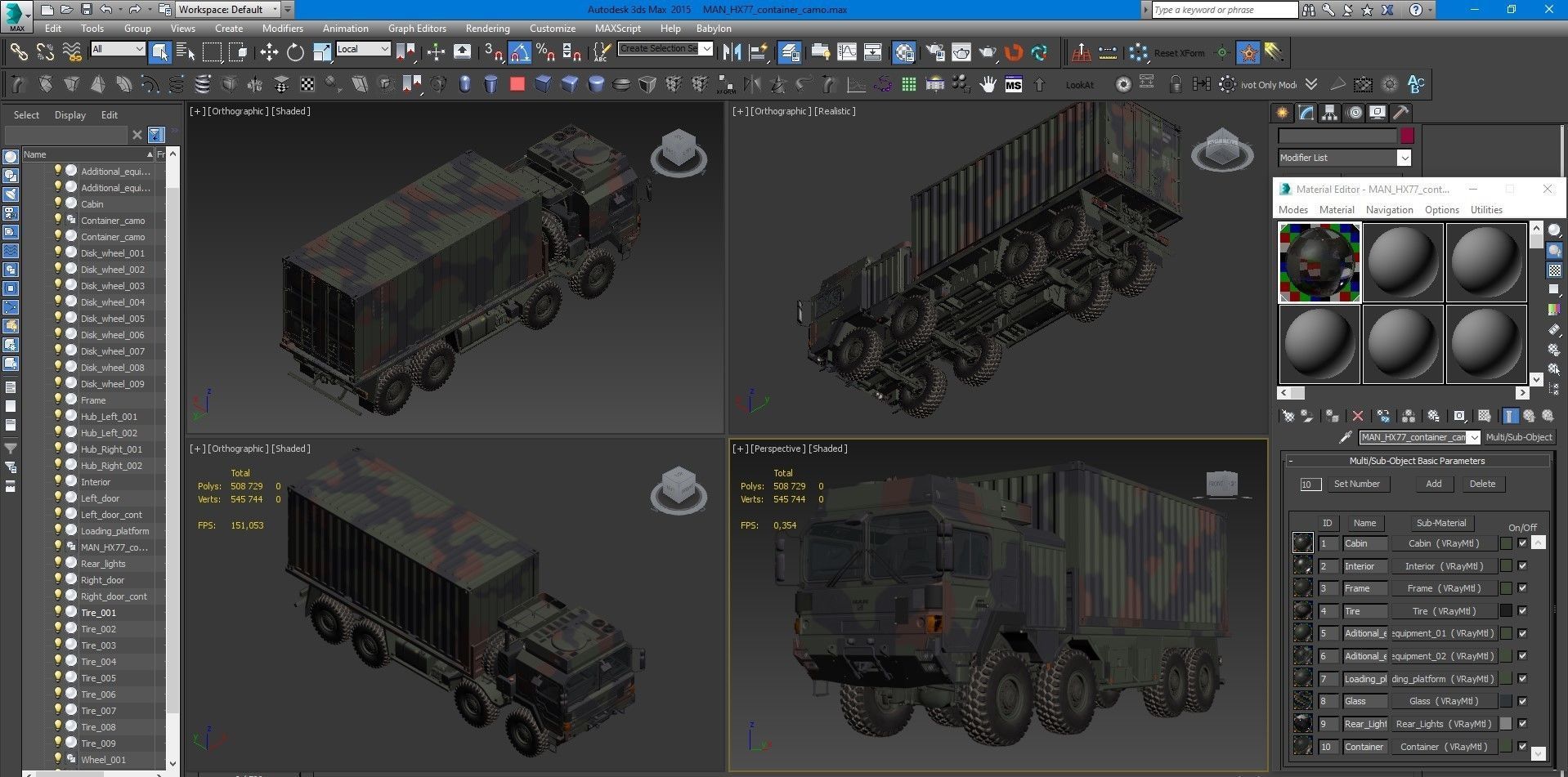The width and height of the screenshot is (1568, 777).
Task: Open the [+] menu of the Perspective viewport
Action: click(x=740, y=449)
